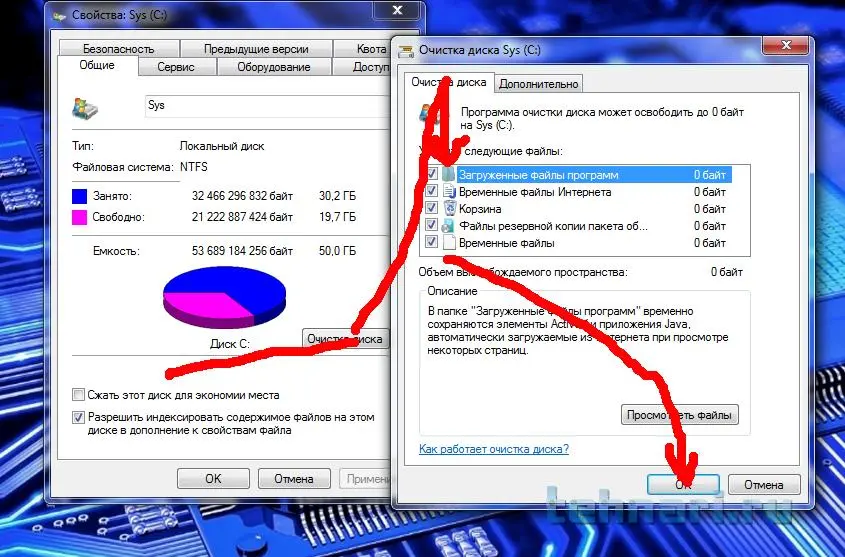845x557 pixels.
Task: Toggle Файлы резервной копии пакета checkbox
Action: 432,225
